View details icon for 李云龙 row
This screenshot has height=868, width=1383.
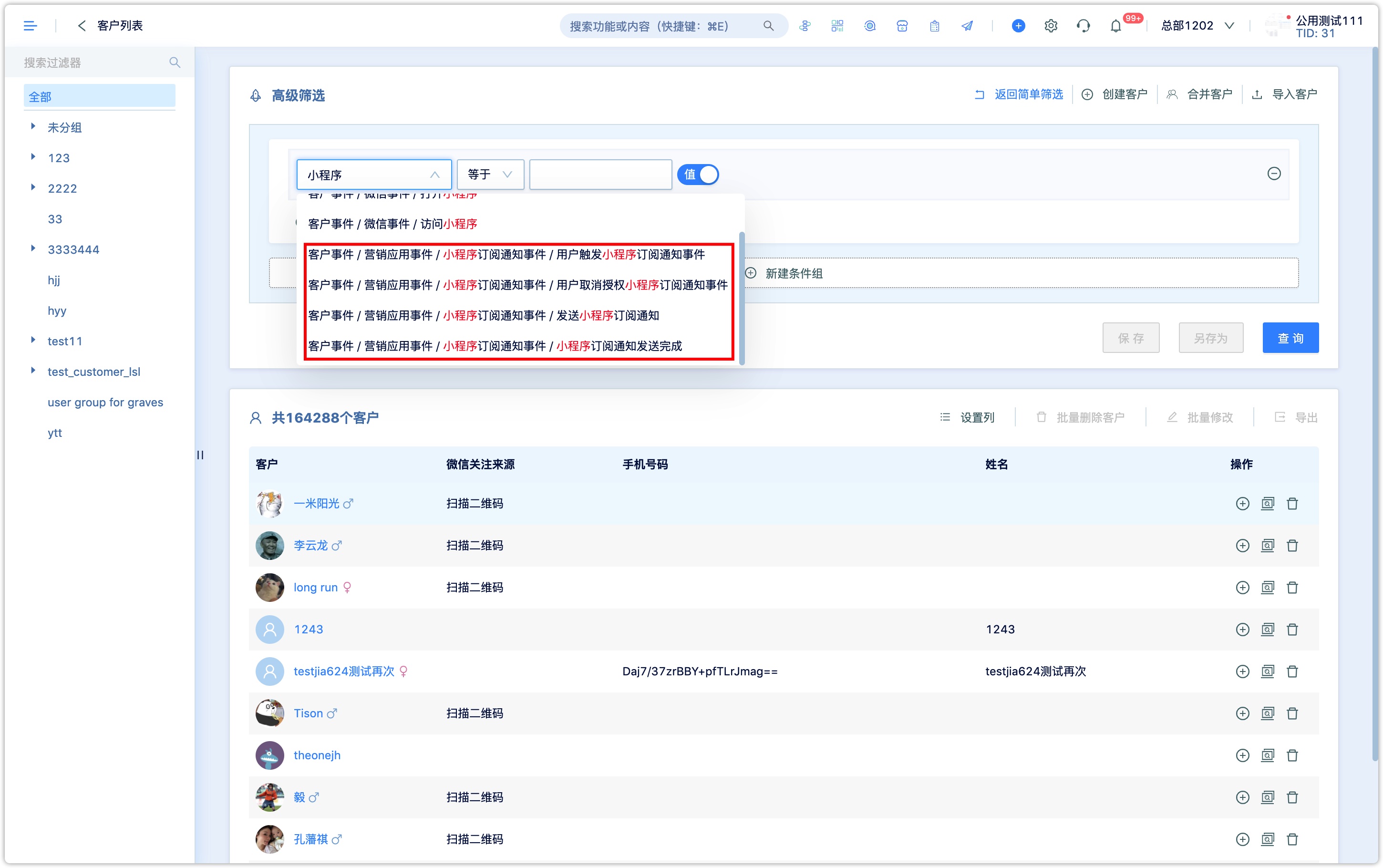point(1268,546)
